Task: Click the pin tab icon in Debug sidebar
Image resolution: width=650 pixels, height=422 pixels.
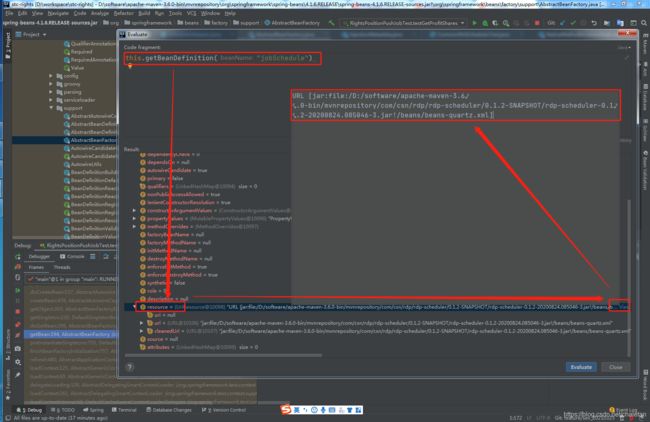Action: [18, 375]
